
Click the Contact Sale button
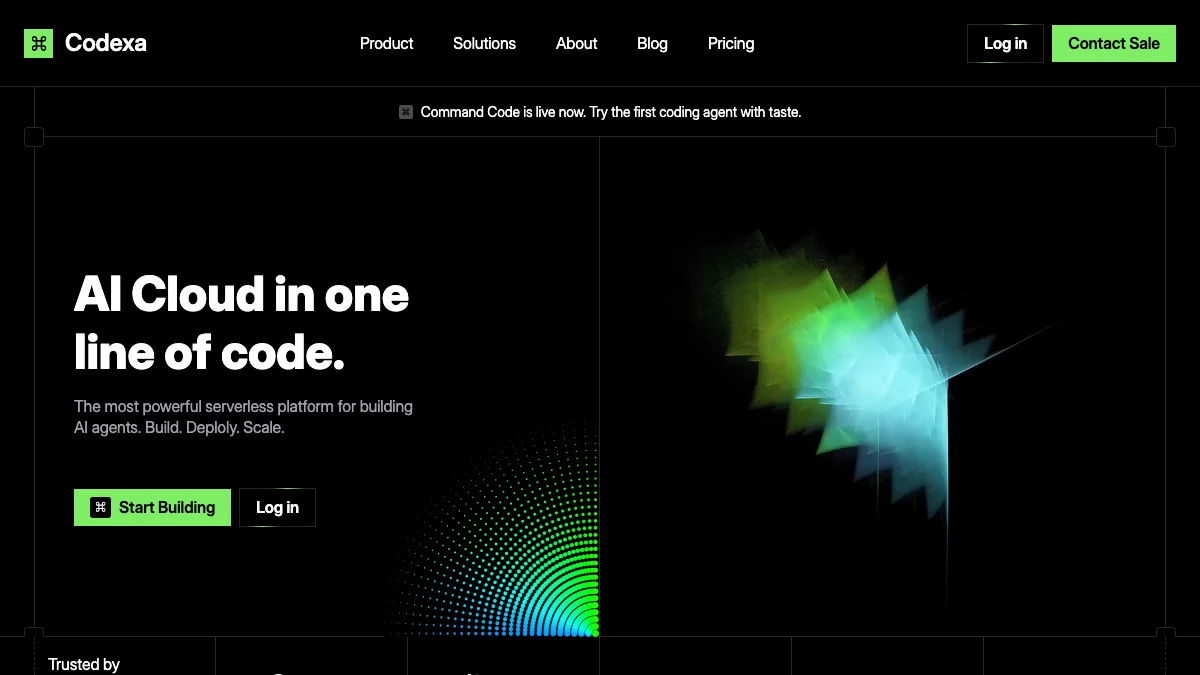(1114, 43)
